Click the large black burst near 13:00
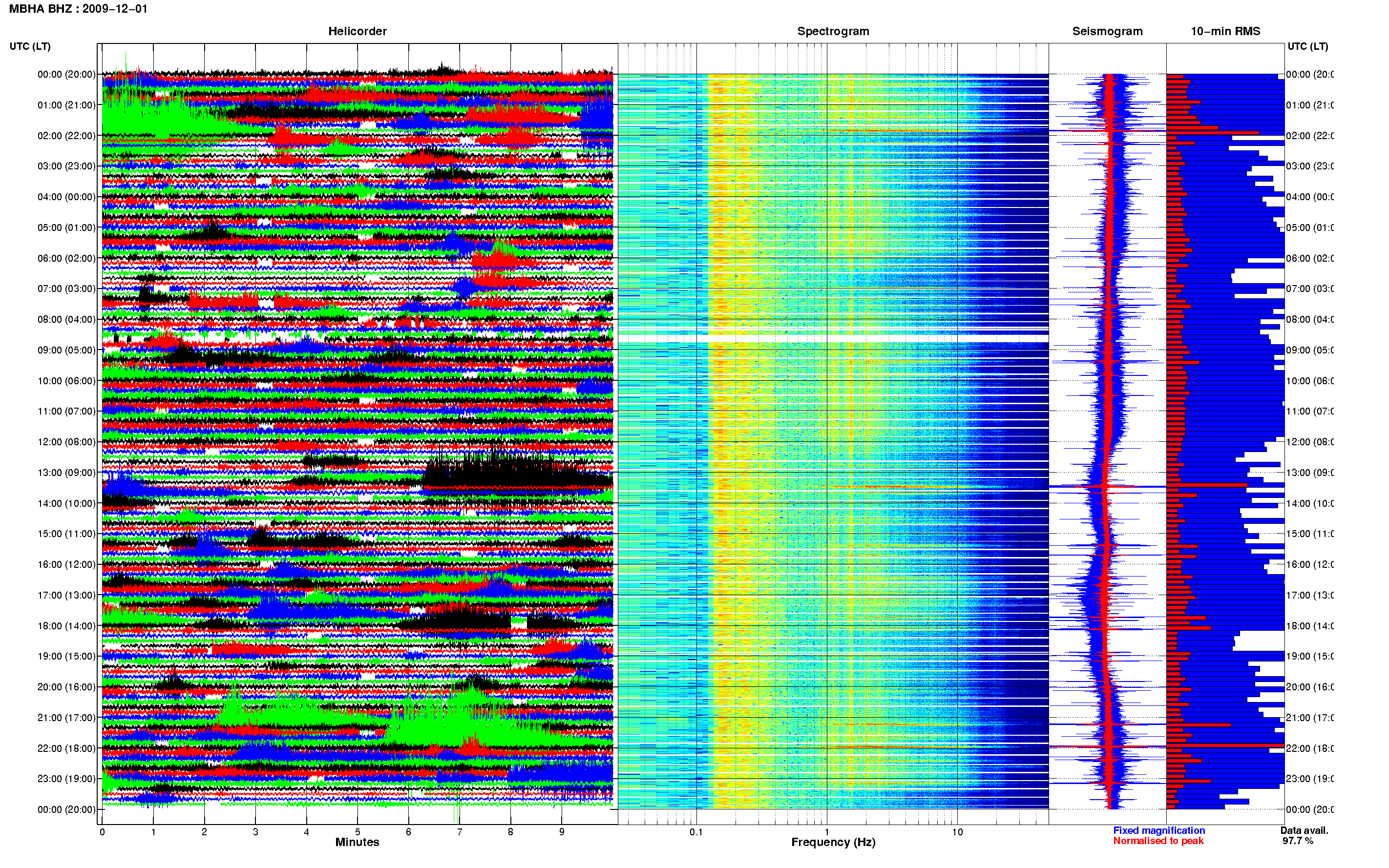1389x868 pixels. coord(517,474)
